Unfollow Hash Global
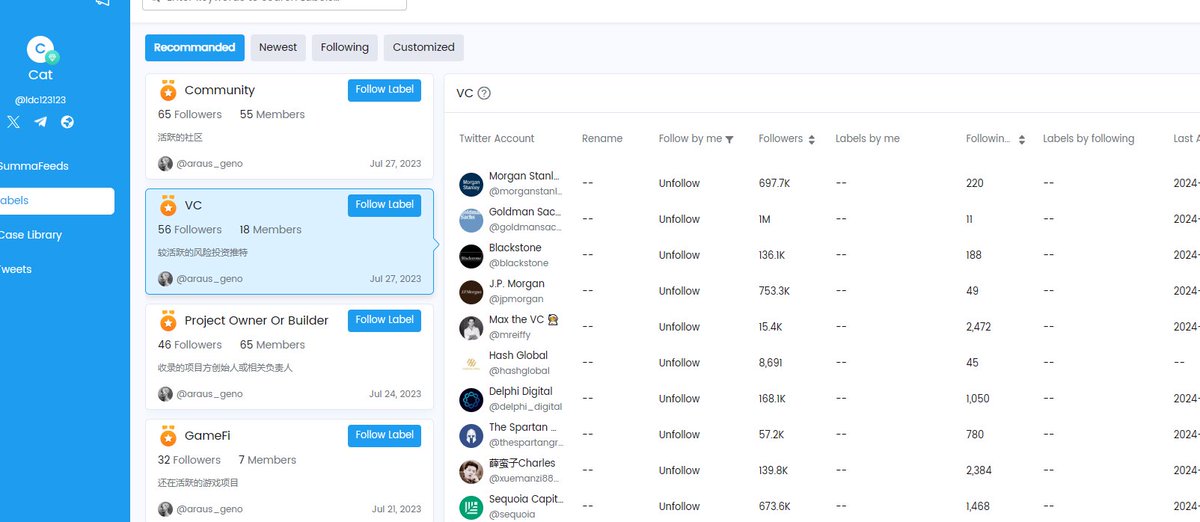Viewport: 1200px width, 522px height. pyautogui.click(x=679, y=364)
